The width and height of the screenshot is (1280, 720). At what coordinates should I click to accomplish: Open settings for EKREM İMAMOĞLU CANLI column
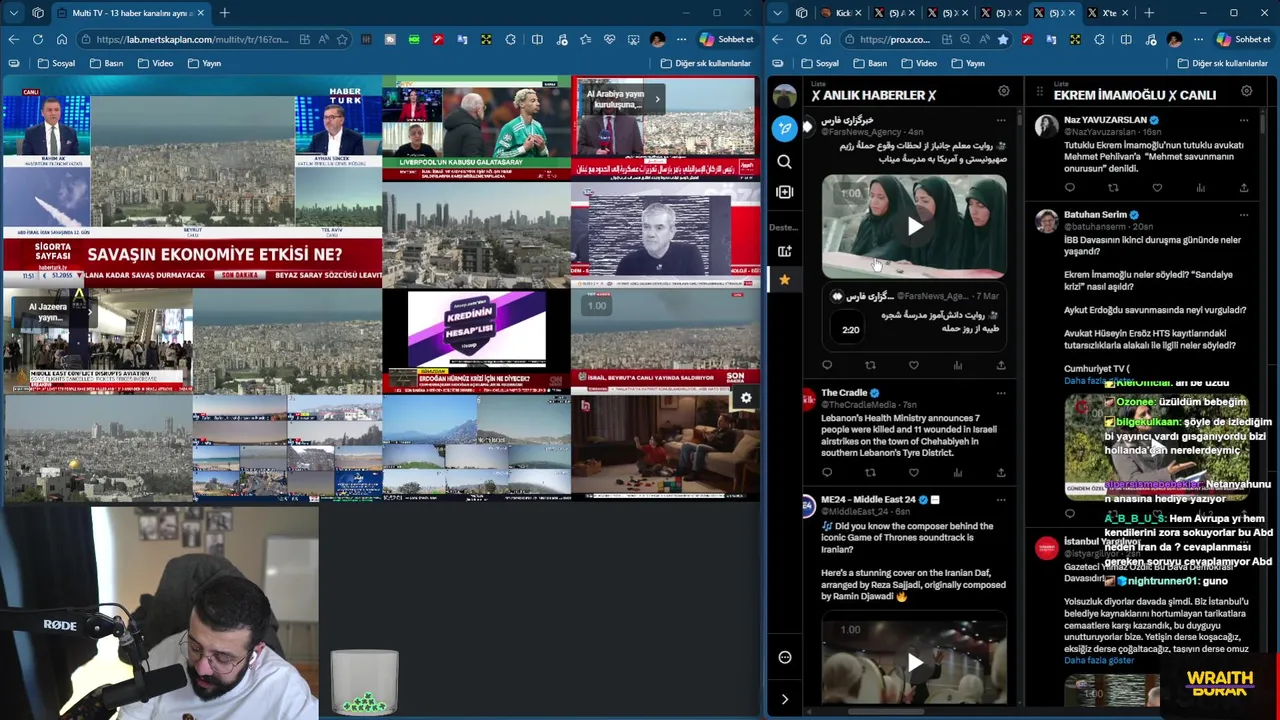pos(1246,92)
